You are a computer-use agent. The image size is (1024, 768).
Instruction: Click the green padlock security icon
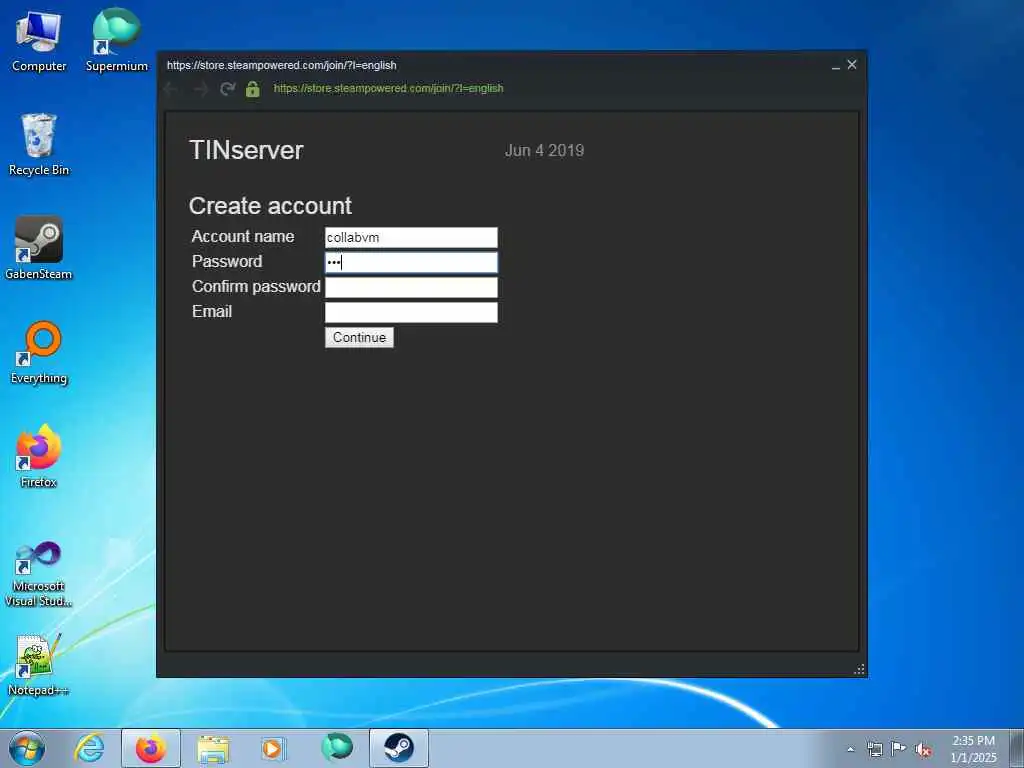point(253,89)
